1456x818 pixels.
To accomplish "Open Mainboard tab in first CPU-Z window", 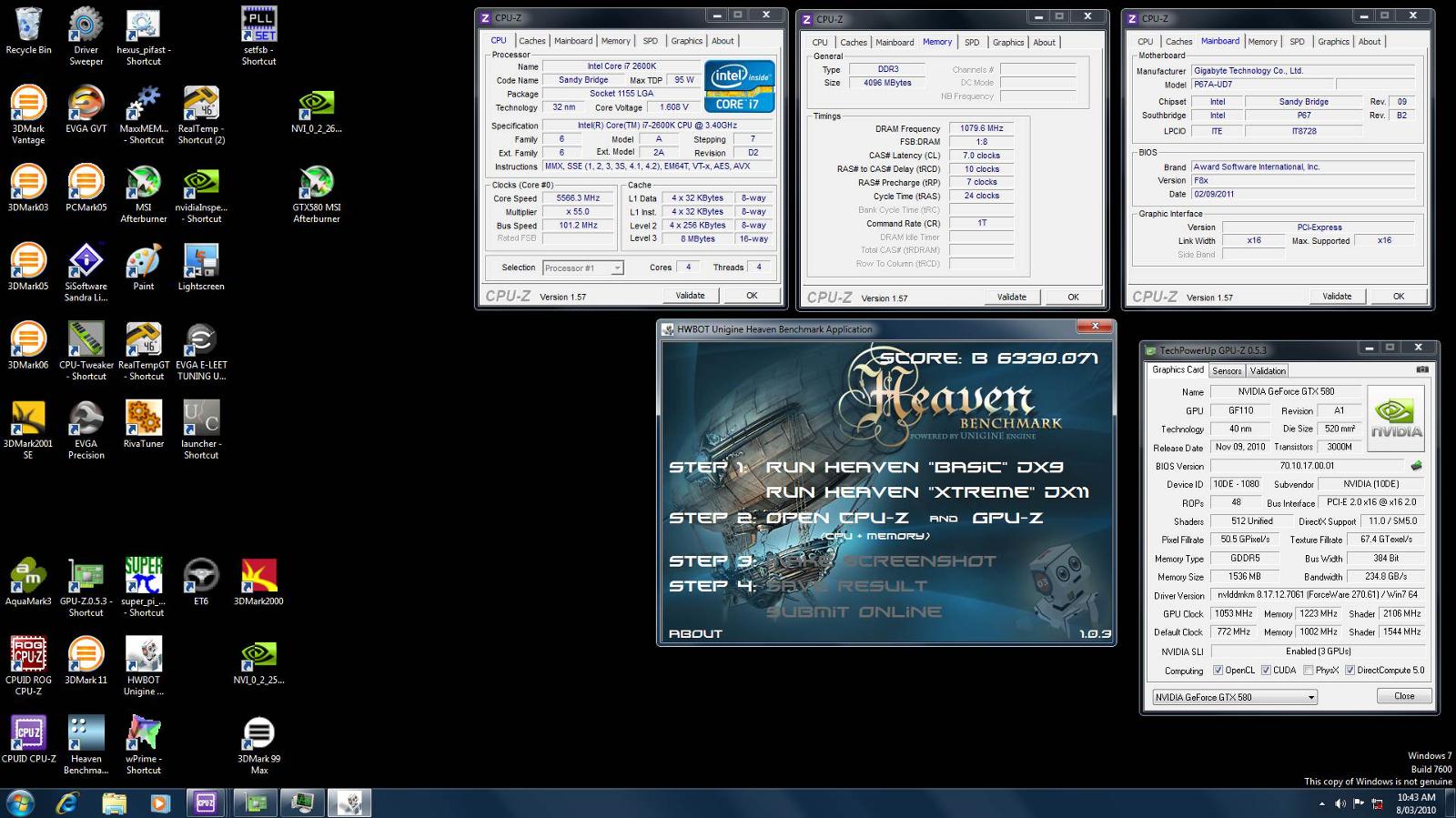I will [x=573, y=41].
